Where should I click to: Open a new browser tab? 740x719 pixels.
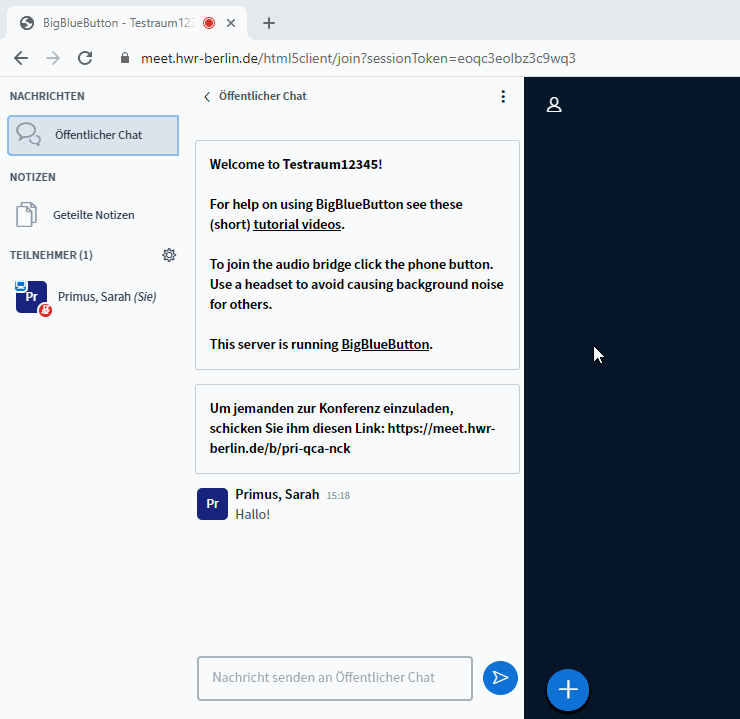268,23
